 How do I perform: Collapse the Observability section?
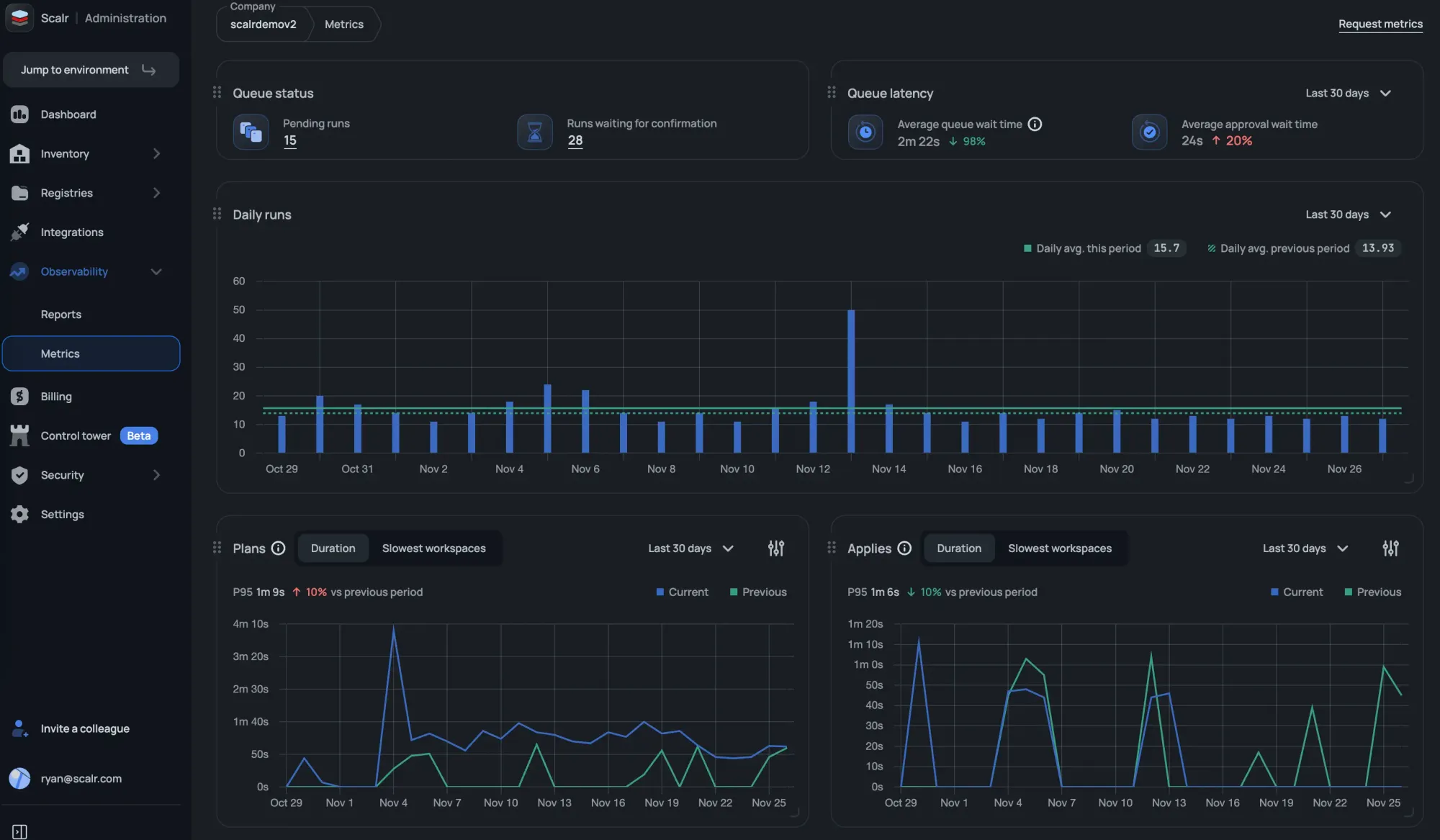pos(156,272)
